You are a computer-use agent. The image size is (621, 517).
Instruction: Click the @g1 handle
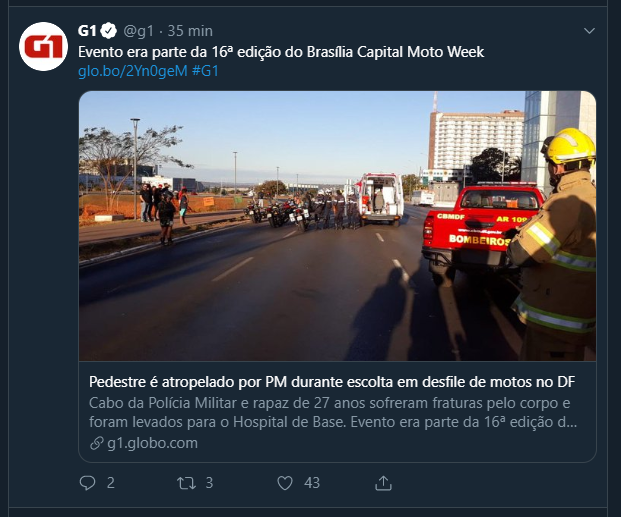tap(139, 31)
